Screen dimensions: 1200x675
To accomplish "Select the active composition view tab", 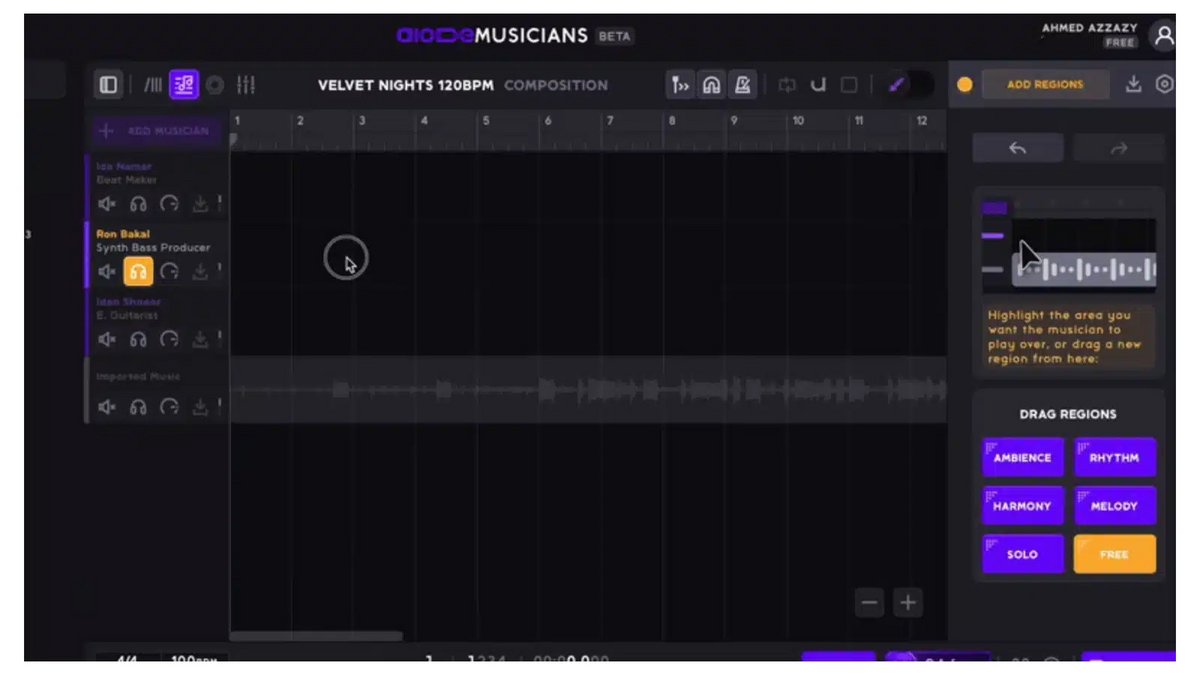I will (x=183, y=85).
